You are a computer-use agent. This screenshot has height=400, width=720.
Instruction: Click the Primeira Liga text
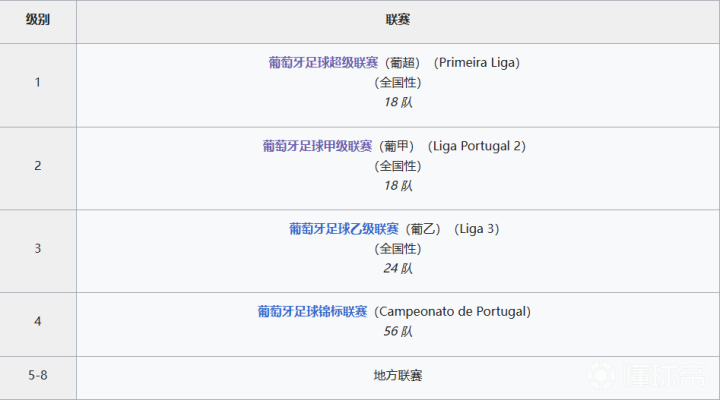pos(477,63)
